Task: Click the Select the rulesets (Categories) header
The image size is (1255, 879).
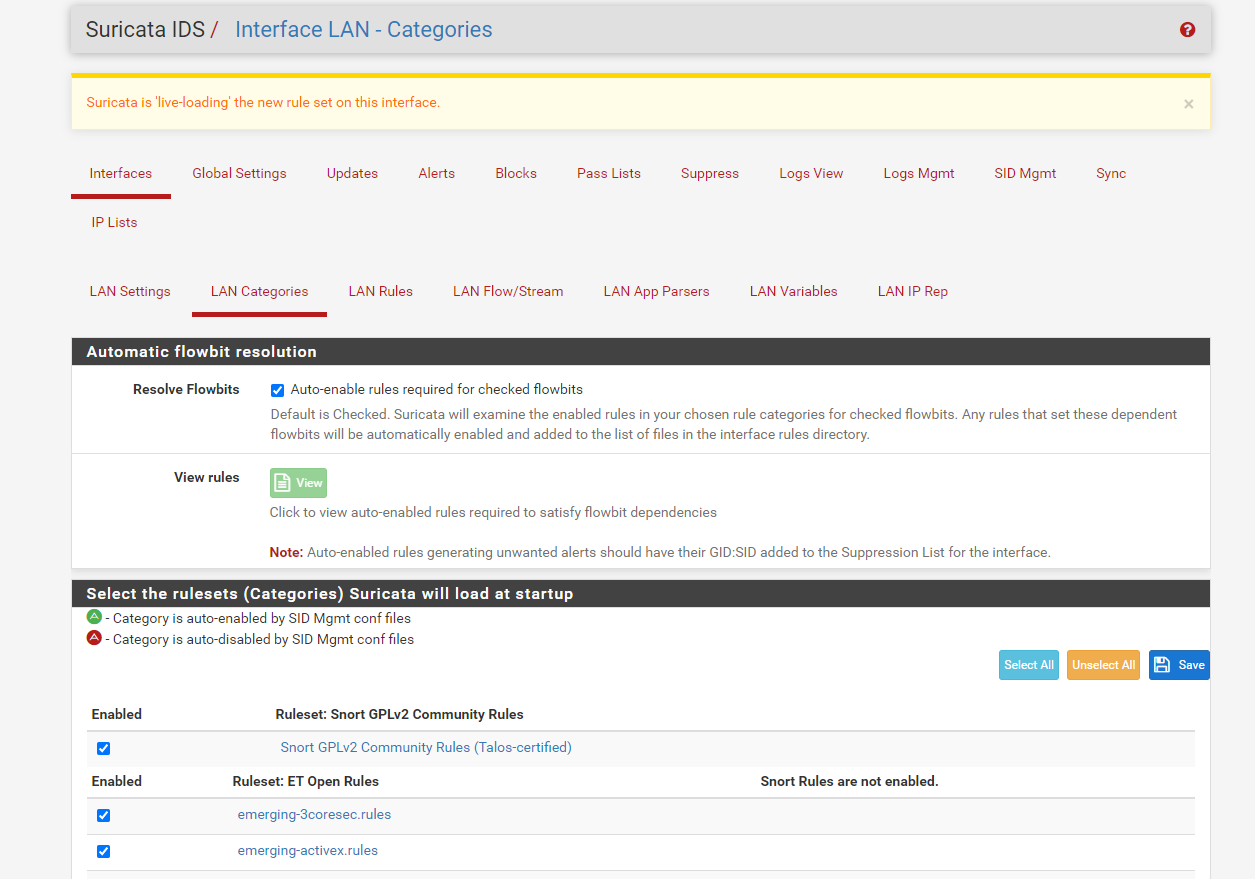Action: click(x=641, y=594)
